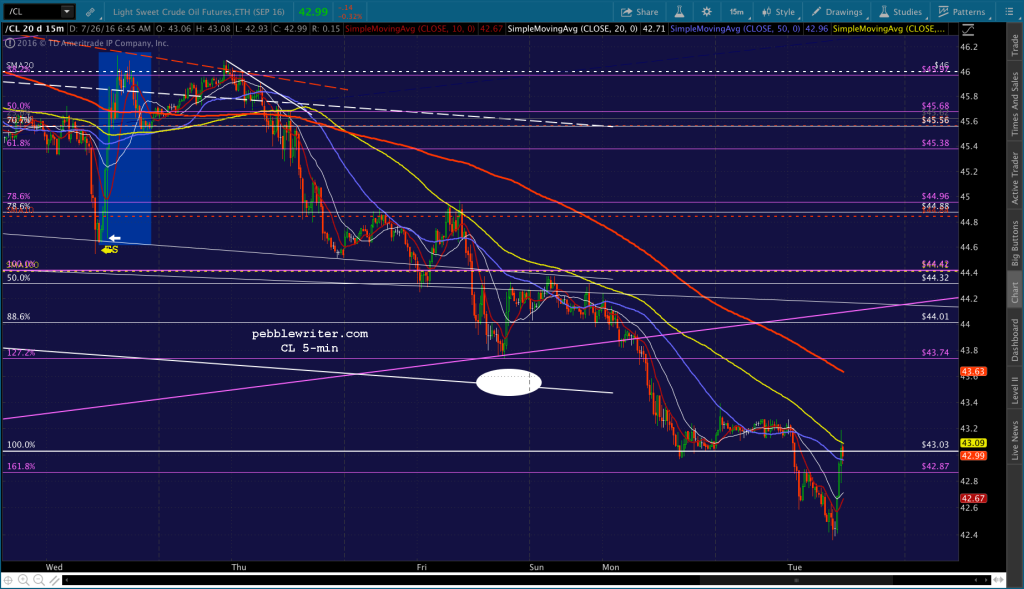Image resolution: width=1024 pixels, height=589 pixels.
Task: Open the Style menu
Action: (x=778, y=12)
